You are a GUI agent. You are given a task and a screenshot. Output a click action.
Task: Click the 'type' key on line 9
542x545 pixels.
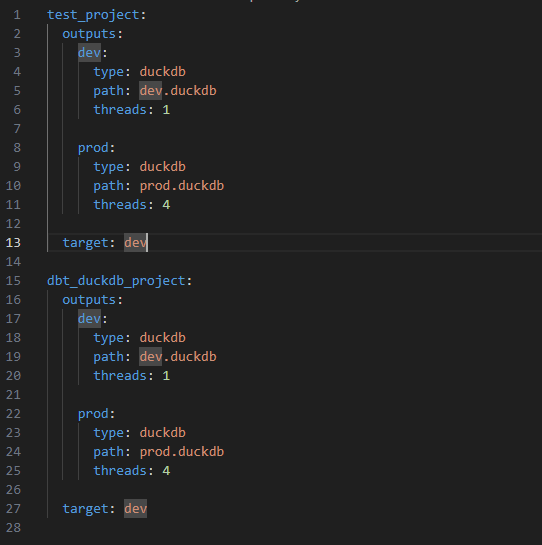click(108, 167)
